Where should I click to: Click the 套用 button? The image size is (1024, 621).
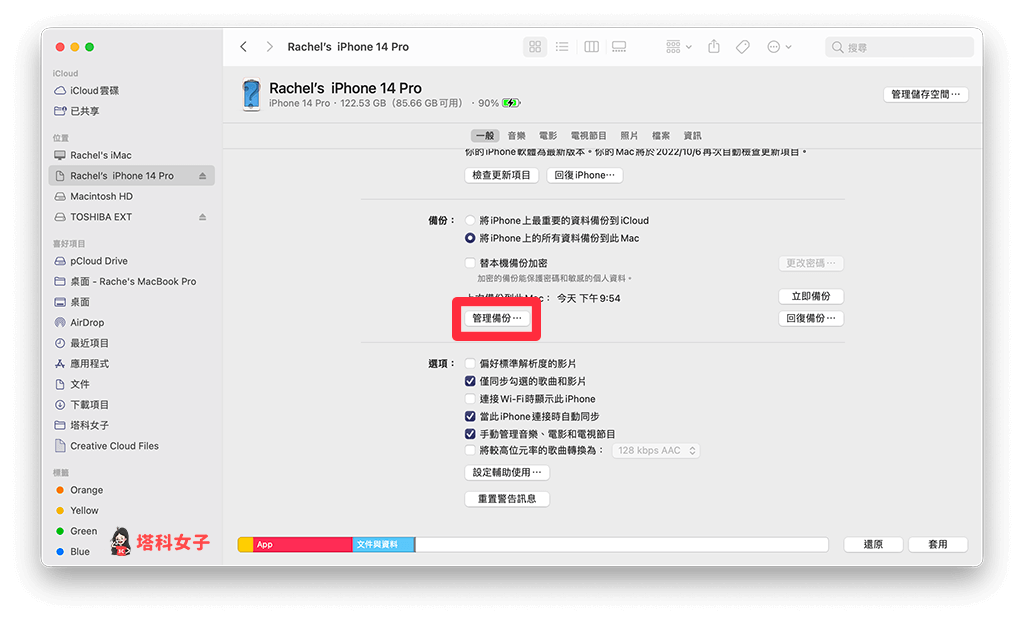(938, 545)
